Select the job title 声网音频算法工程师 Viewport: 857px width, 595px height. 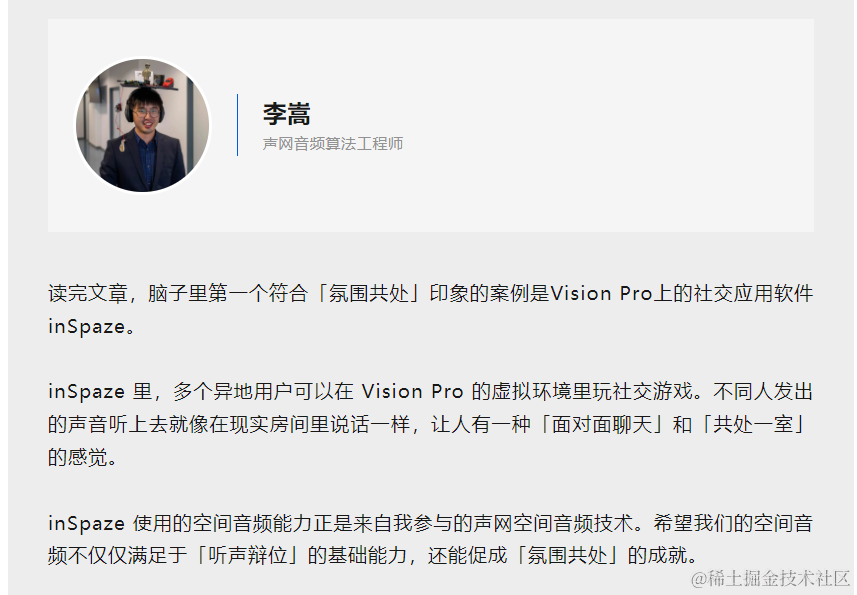[x=333, y=144]
